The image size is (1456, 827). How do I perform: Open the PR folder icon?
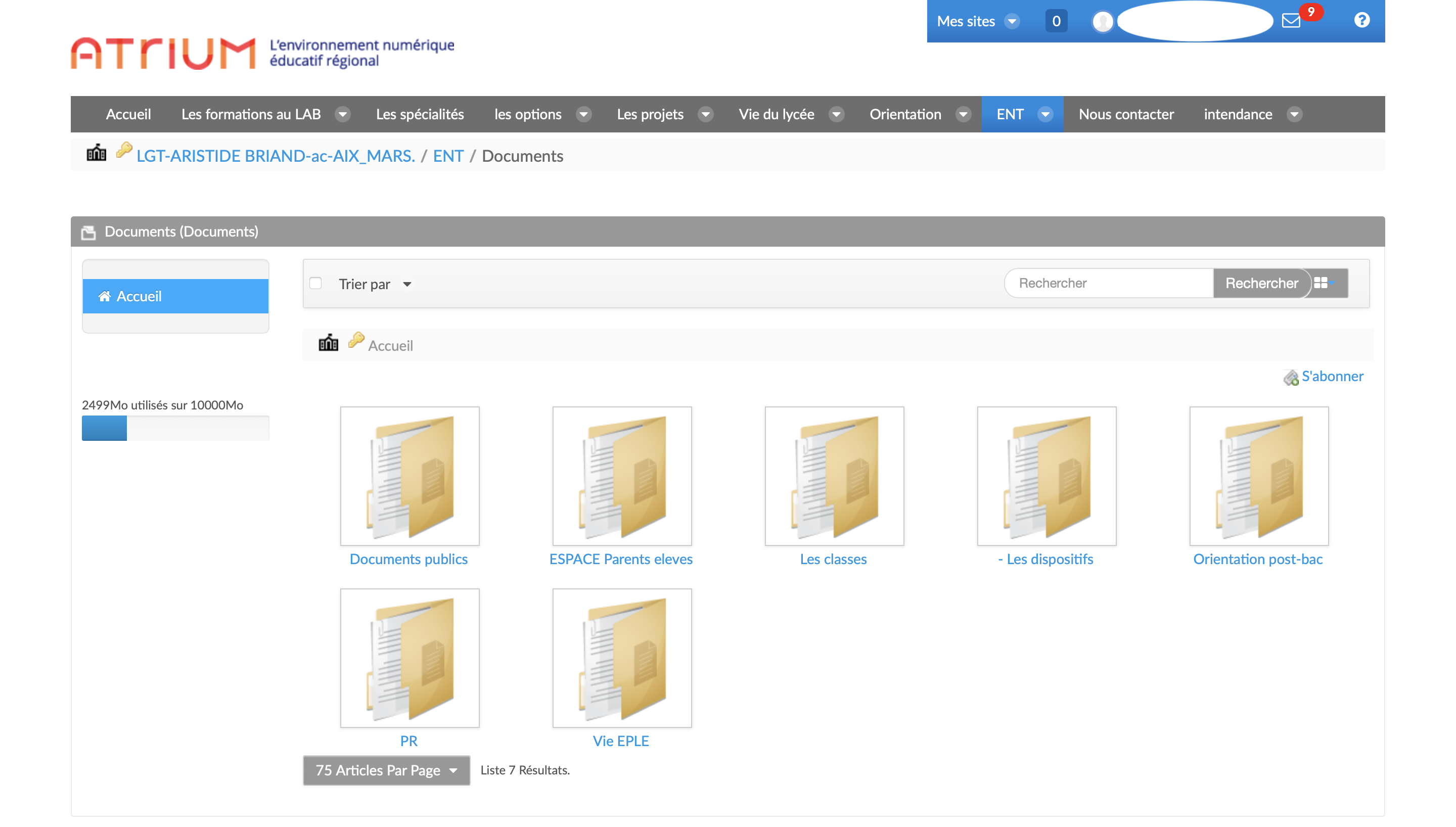(x=409, y=658)
